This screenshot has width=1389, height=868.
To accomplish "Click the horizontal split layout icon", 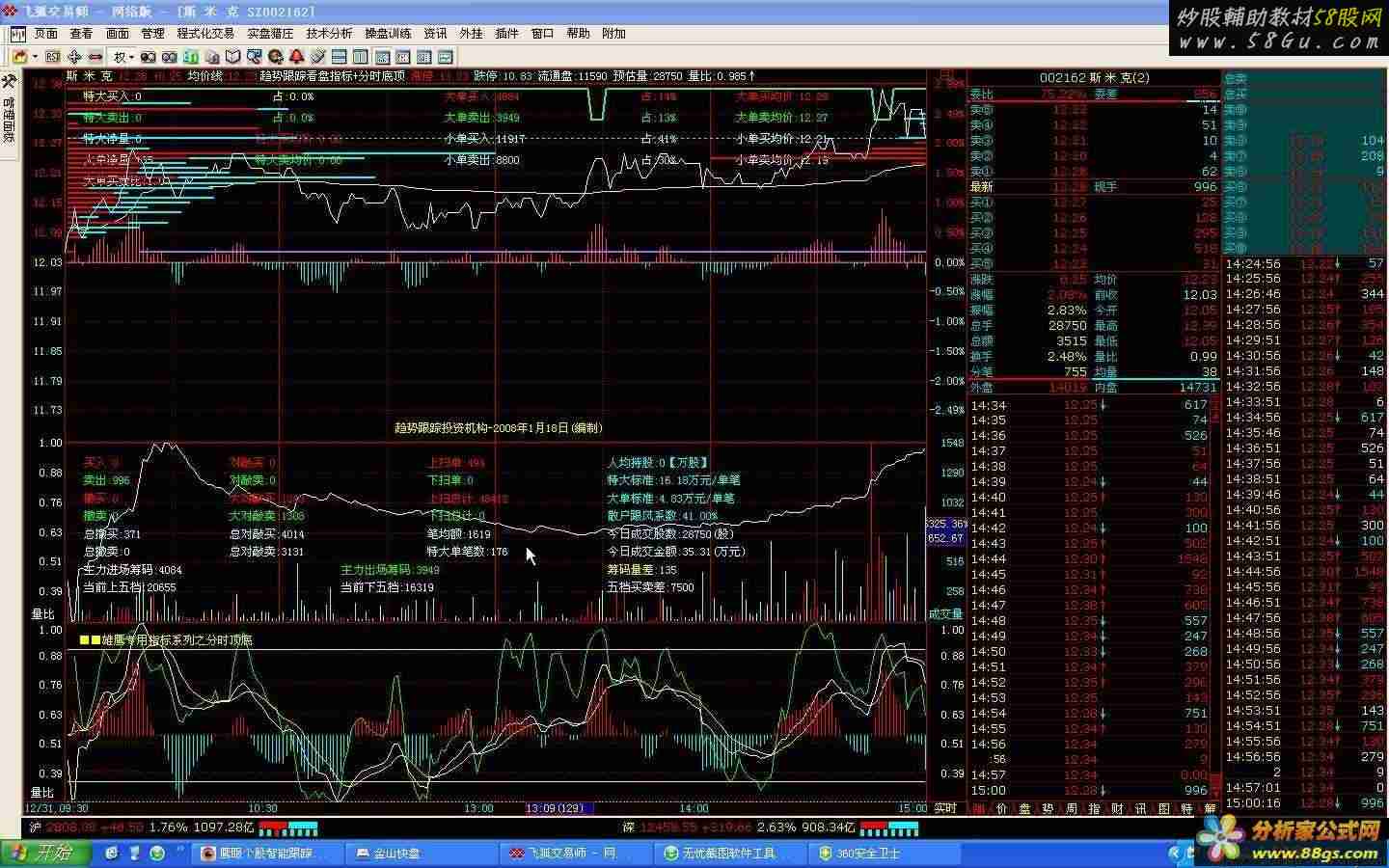I will pyautogui.click(x=340, y=57).
